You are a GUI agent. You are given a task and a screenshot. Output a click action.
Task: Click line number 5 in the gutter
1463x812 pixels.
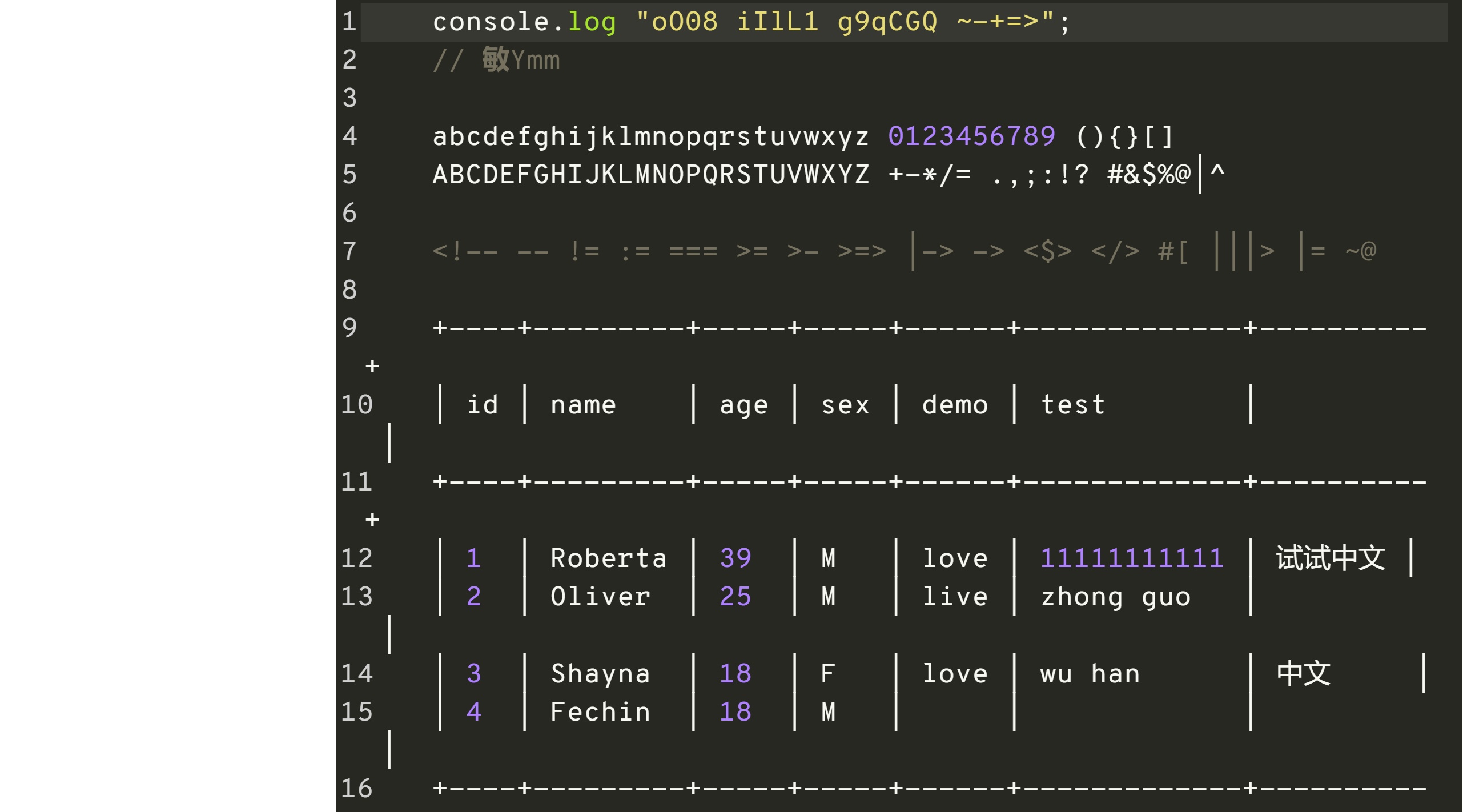tap(349, 175)
